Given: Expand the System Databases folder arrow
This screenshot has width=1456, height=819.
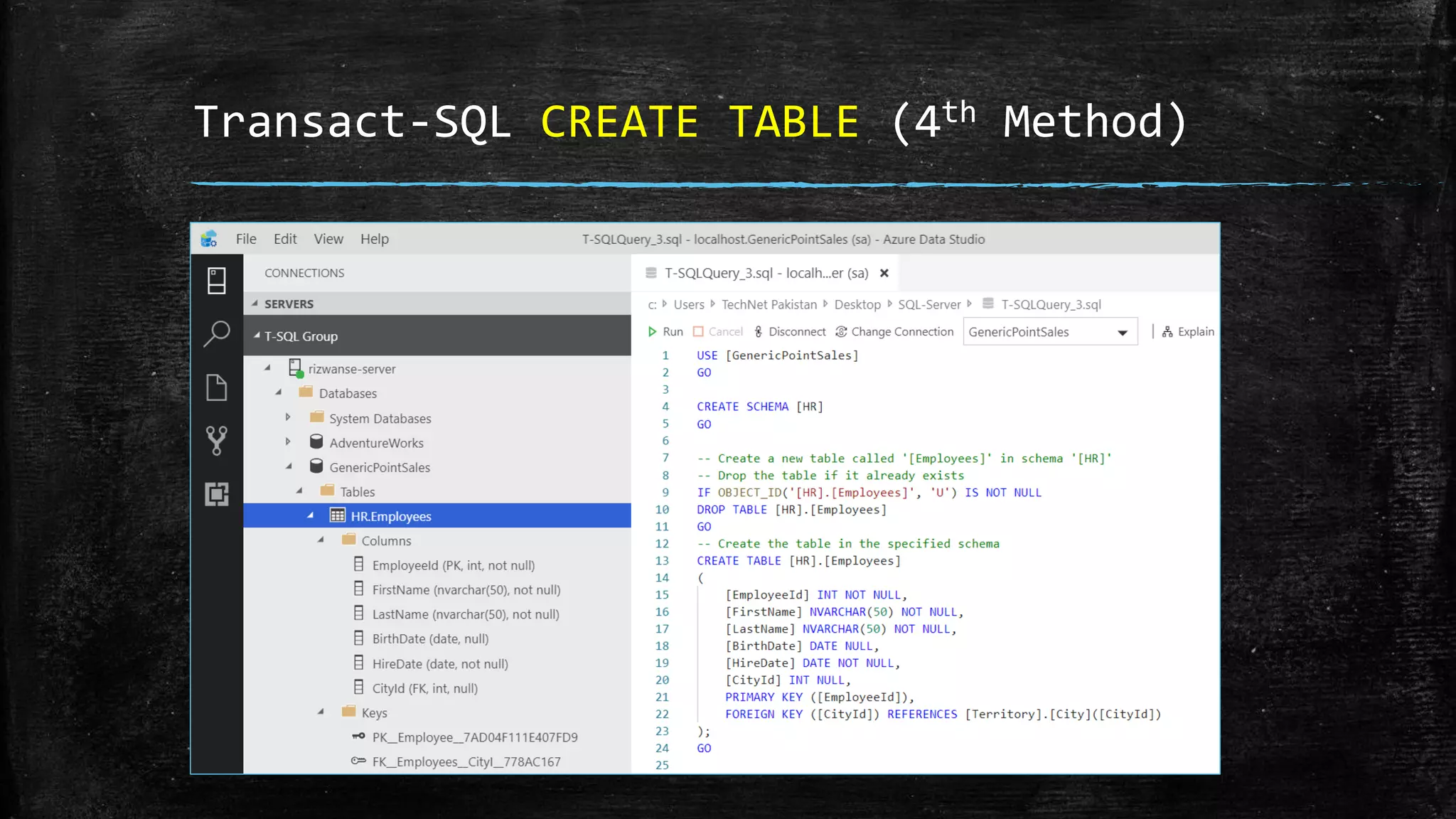Looking at the screenshot, I should (x=288, y=417).
